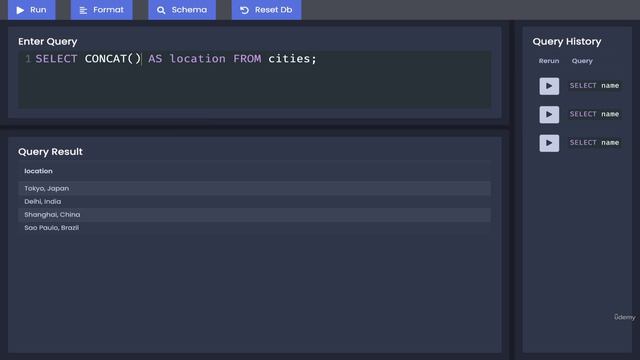Run the current SQL query
Image resolution: width=640 pixels, height=360 pixels.
32,9
